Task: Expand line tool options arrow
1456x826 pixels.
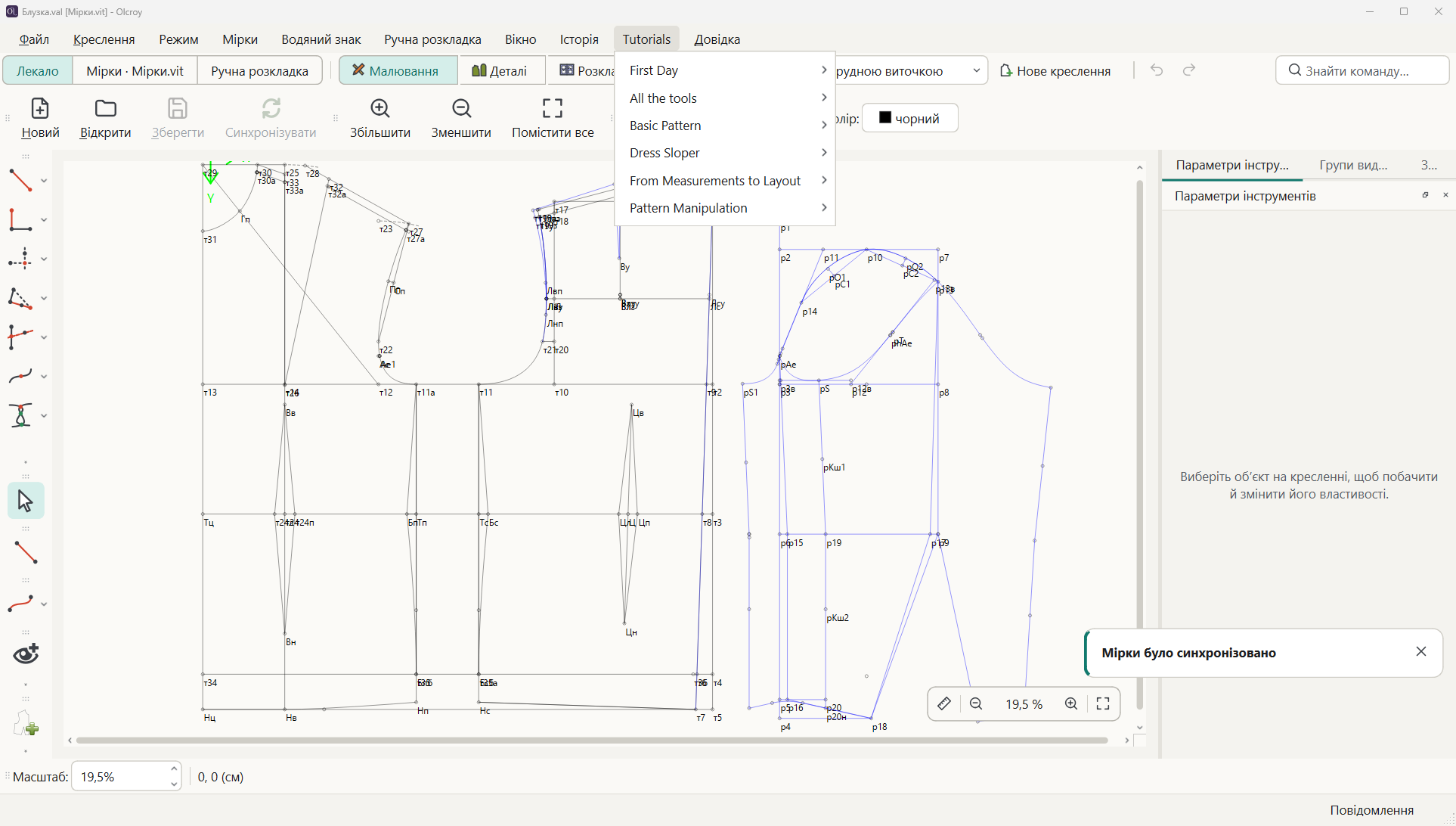Action: point(44,181)
